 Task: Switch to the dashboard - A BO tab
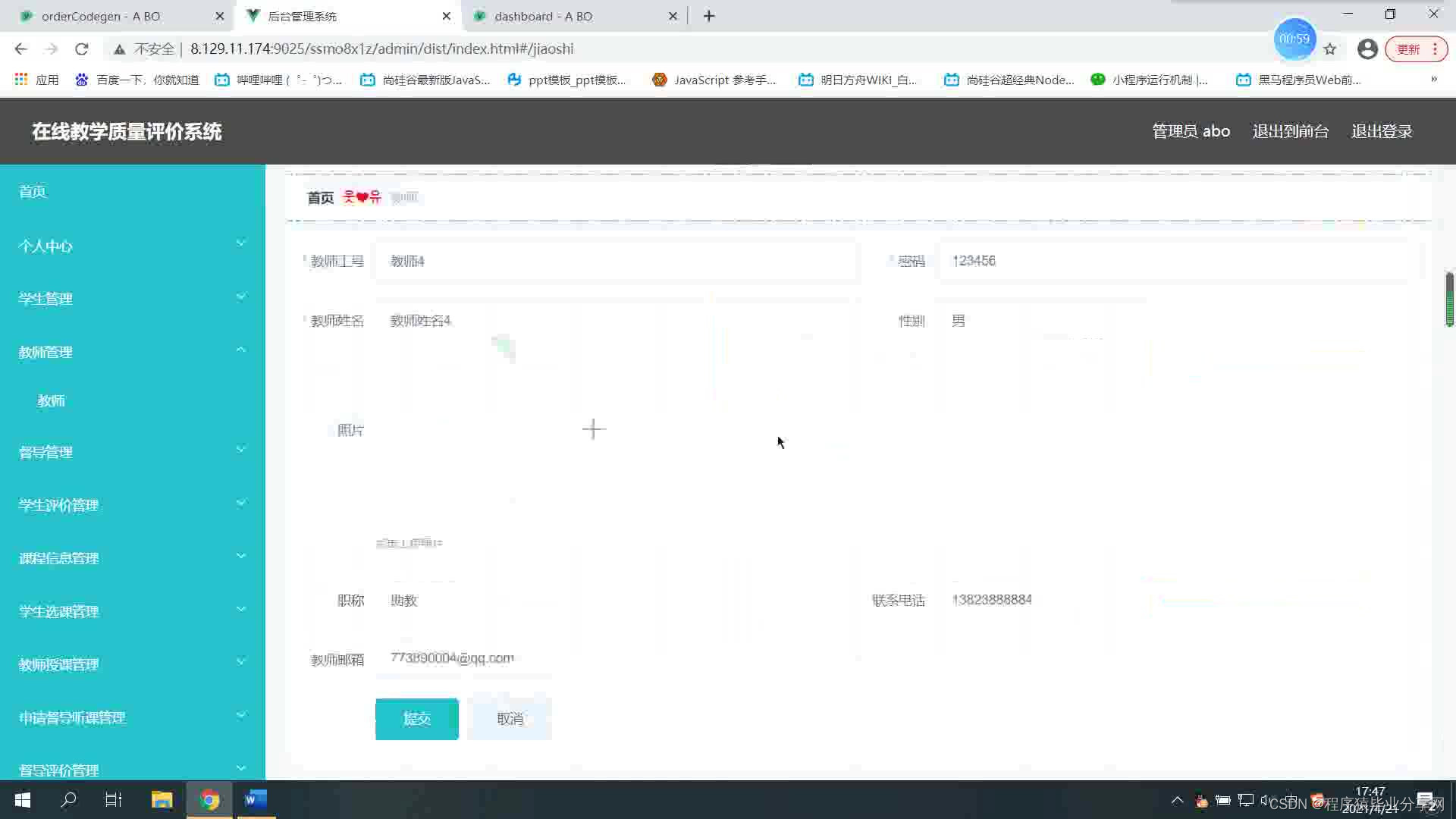[x=543, y=16]
